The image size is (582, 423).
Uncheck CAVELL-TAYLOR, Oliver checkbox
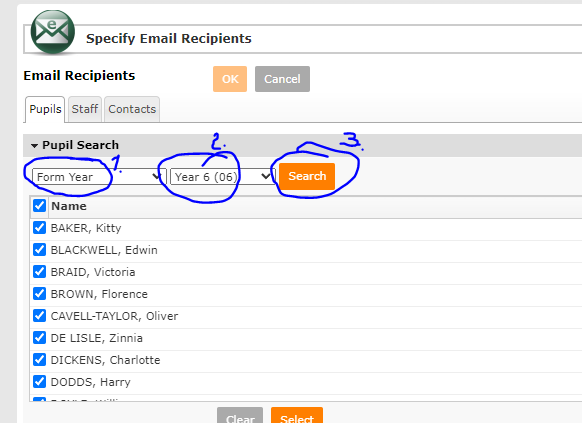39,315
